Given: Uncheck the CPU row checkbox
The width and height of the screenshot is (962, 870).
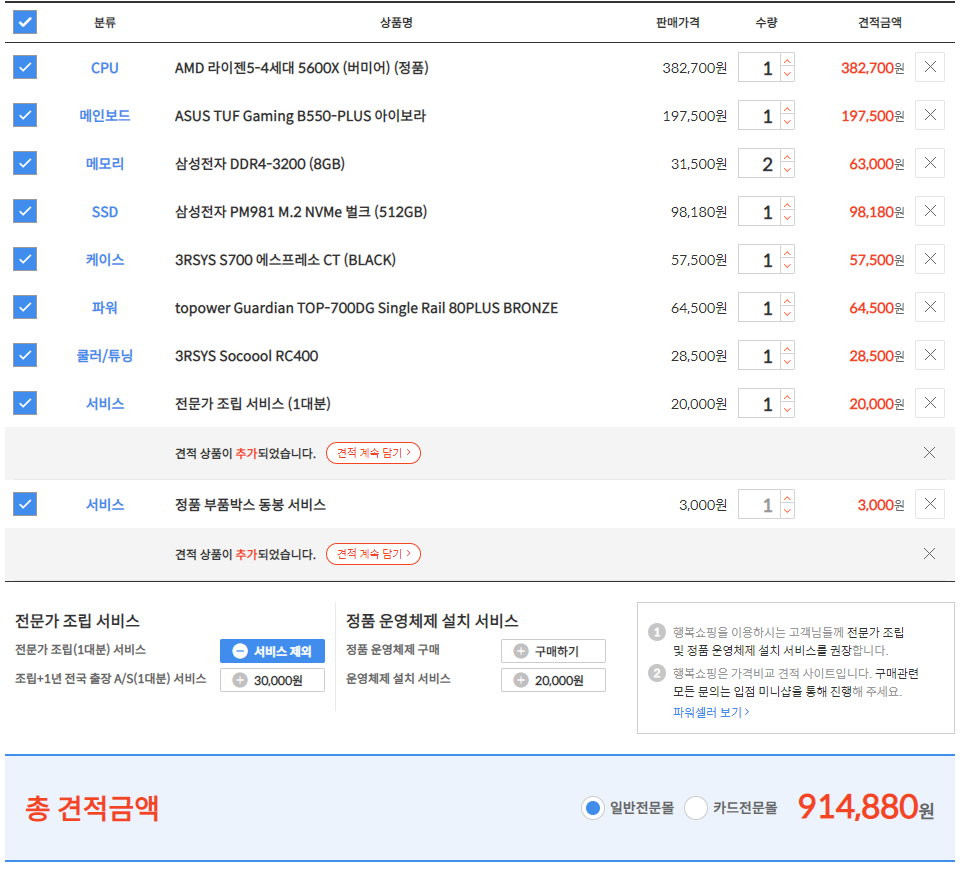Looking at the screenshot, I should [25, 67].
